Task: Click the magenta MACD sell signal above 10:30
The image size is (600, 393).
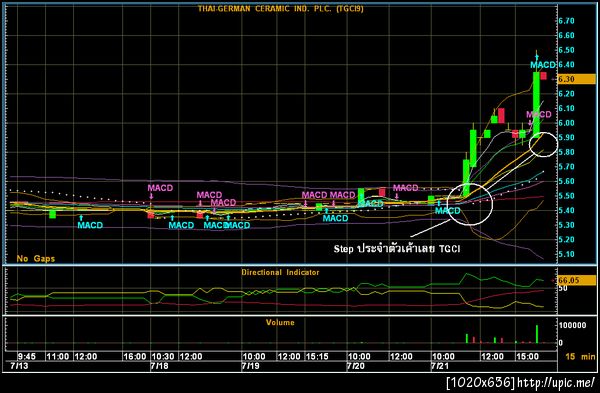Action: [160, 188]
